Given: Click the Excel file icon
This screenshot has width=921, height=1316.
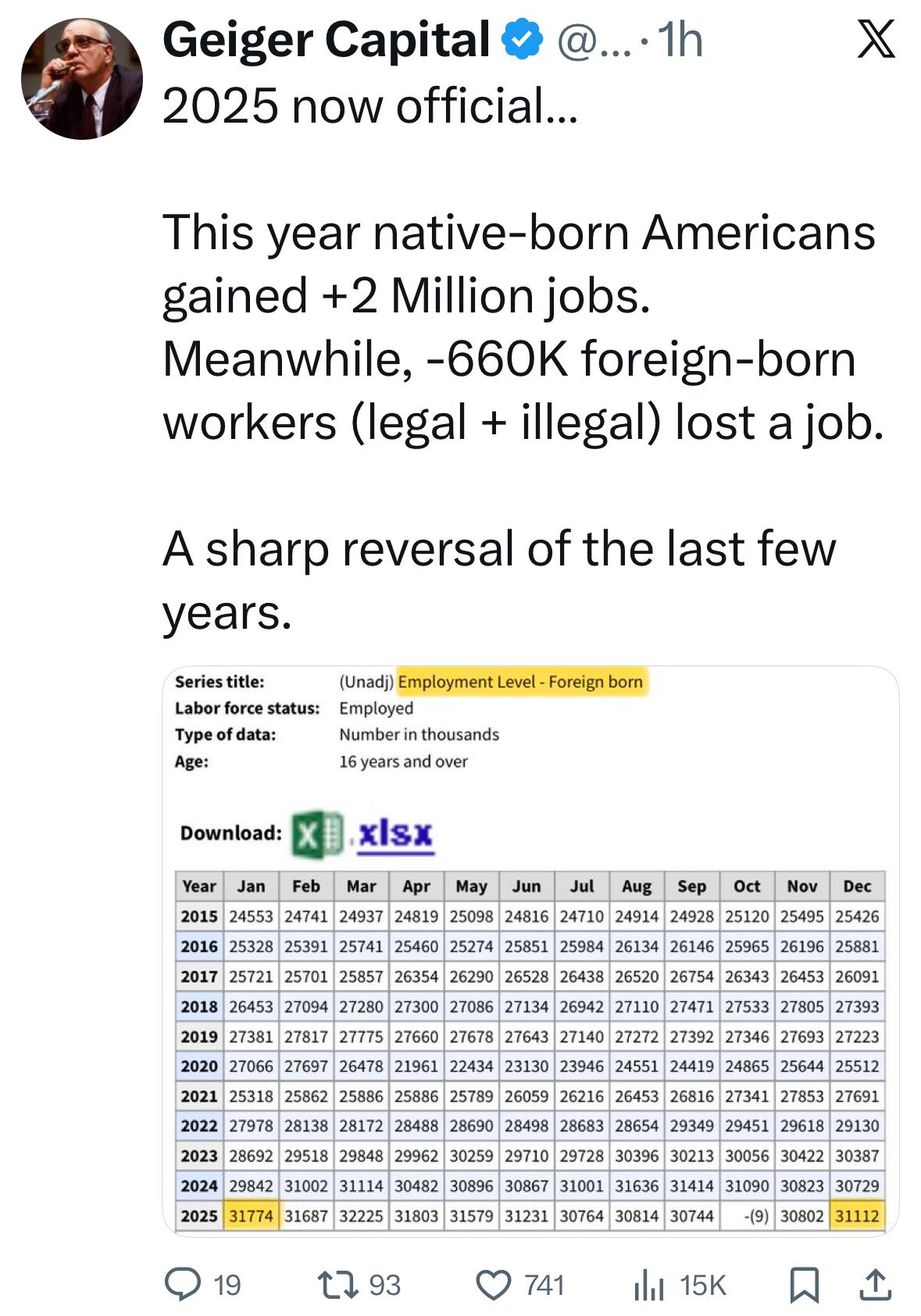Looking at the screenshot, I should click(x=316, y=833).
